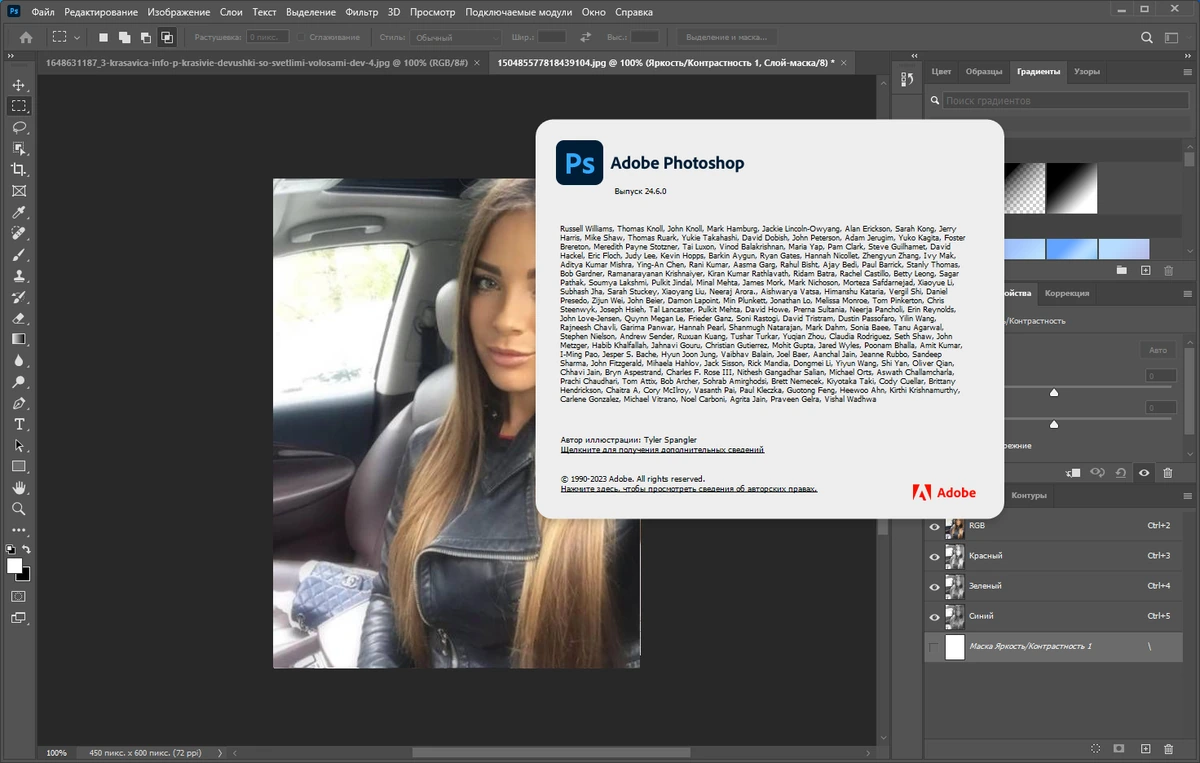
Task: Select the Zoom tool
Action: [19, 509]
